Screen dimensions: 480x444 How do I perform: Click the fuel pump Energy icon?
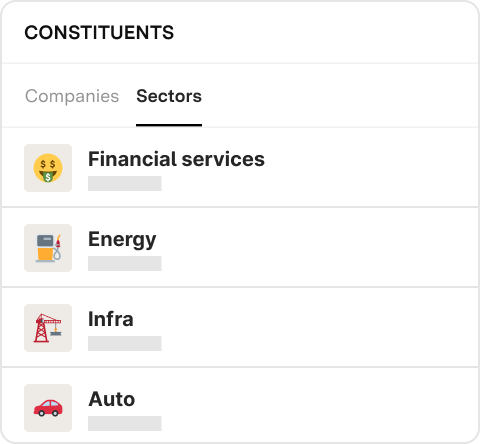pyautogui.click(x=48, y=248)
